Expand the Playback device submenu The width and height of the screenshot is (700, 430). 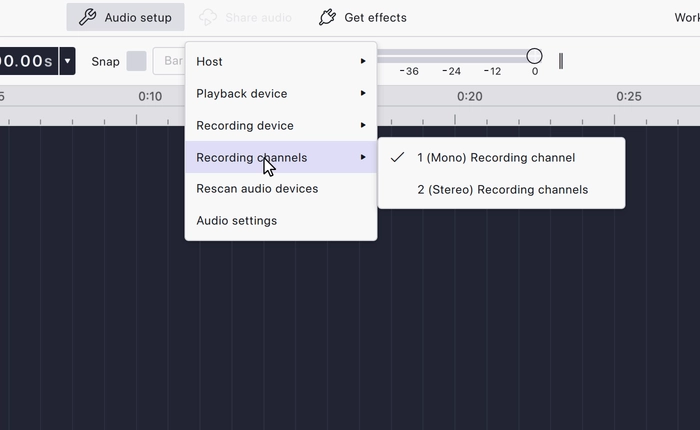(x=281, y=93)
